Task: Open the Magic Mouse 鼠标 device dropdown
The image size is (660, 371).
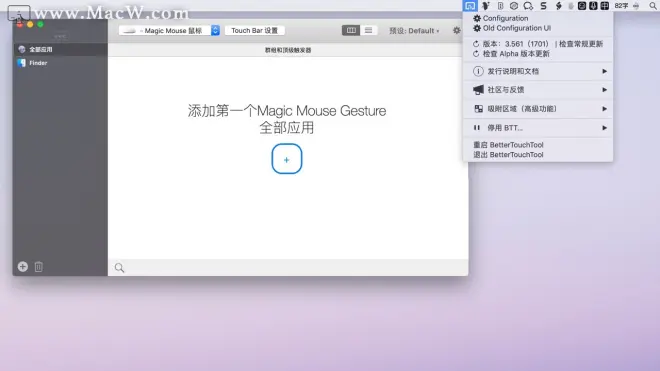Action: point(169,30)
